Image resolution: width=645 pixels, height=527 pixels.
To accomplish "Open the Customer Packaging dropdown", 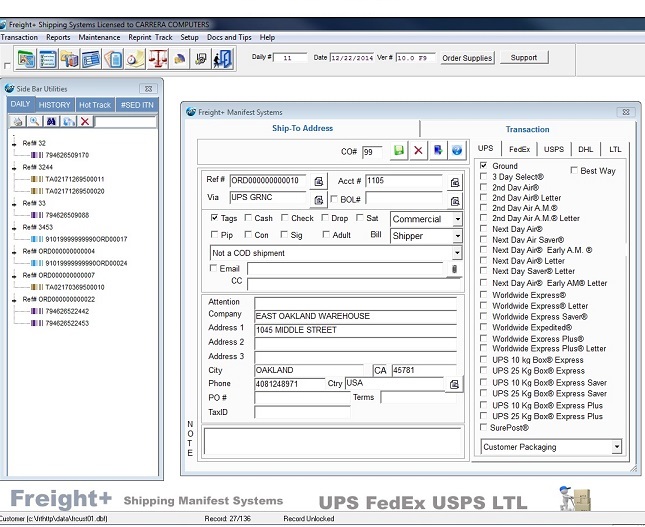I will point(616,447).
